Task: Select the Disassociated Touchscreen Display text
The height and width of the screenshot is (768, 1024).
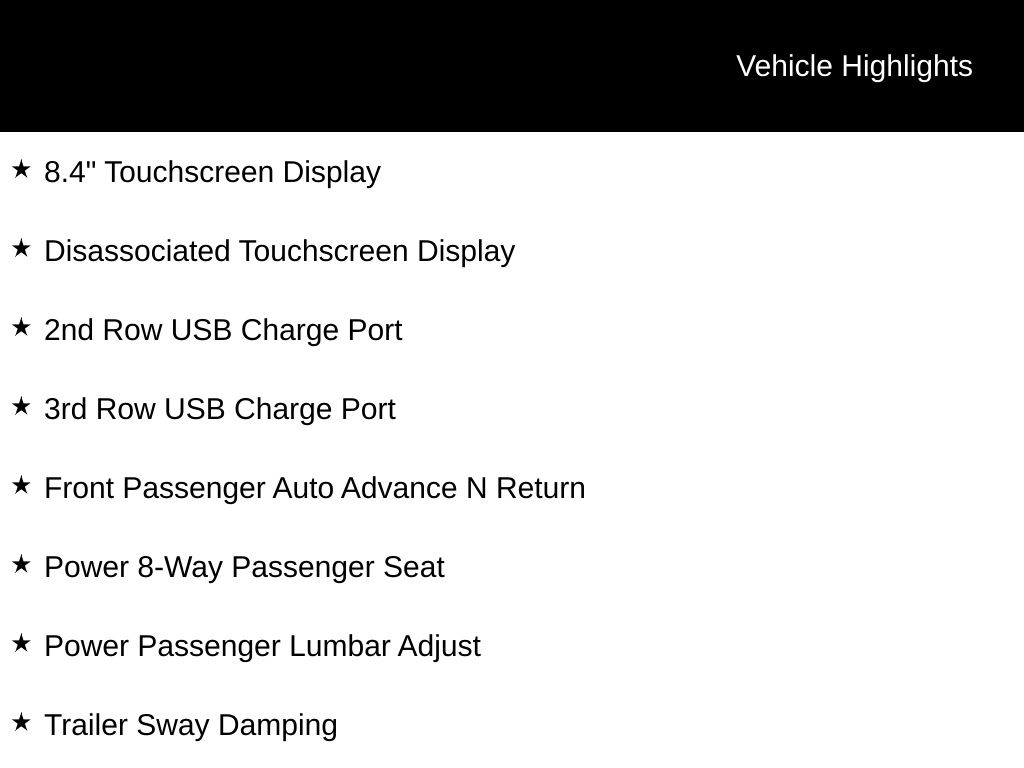Action: pyautogui.click(x=280, y=252)
